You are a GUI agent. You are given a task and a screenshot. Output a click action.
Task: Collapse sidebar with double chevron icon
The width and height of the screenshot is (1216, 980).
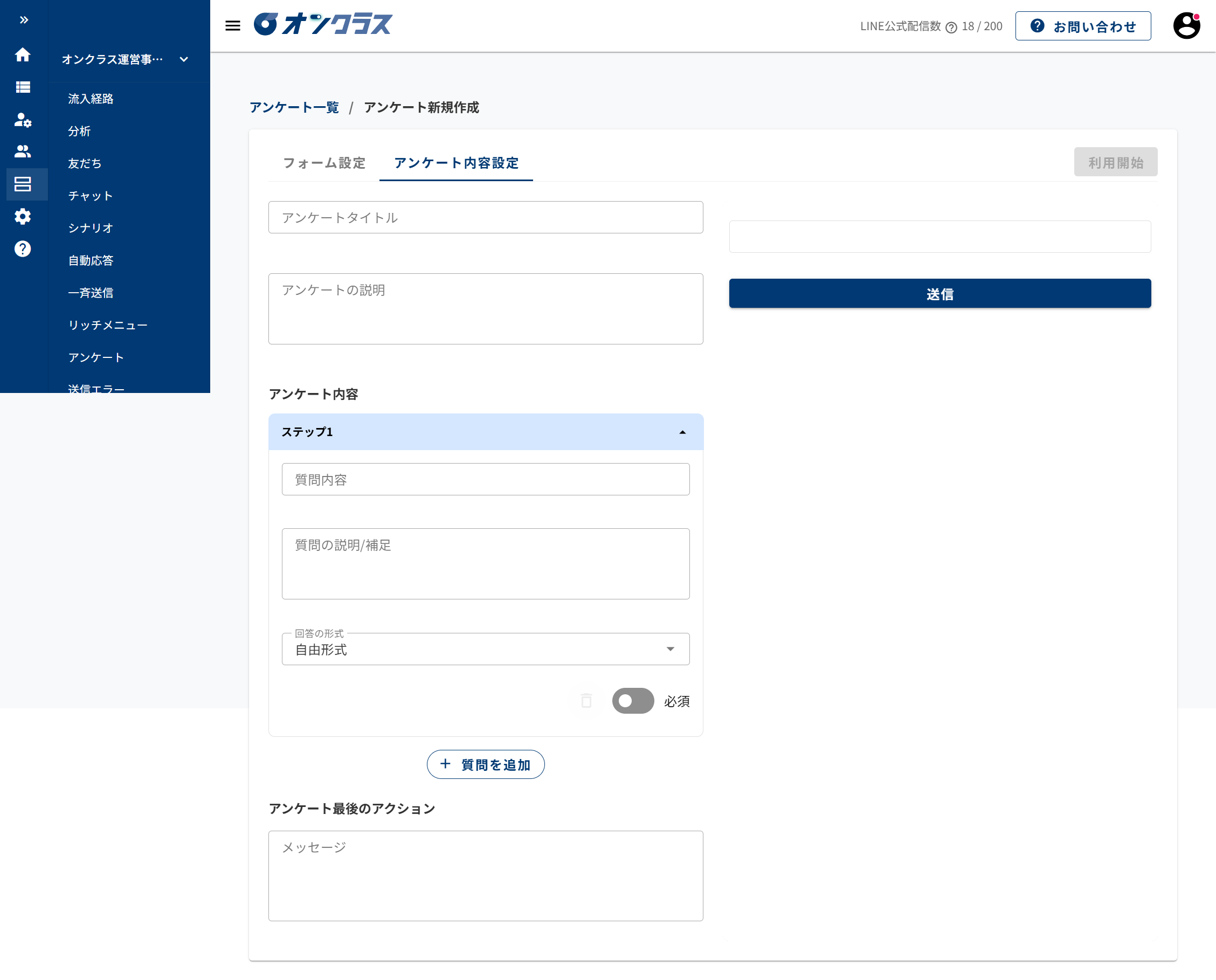point(24,20)
